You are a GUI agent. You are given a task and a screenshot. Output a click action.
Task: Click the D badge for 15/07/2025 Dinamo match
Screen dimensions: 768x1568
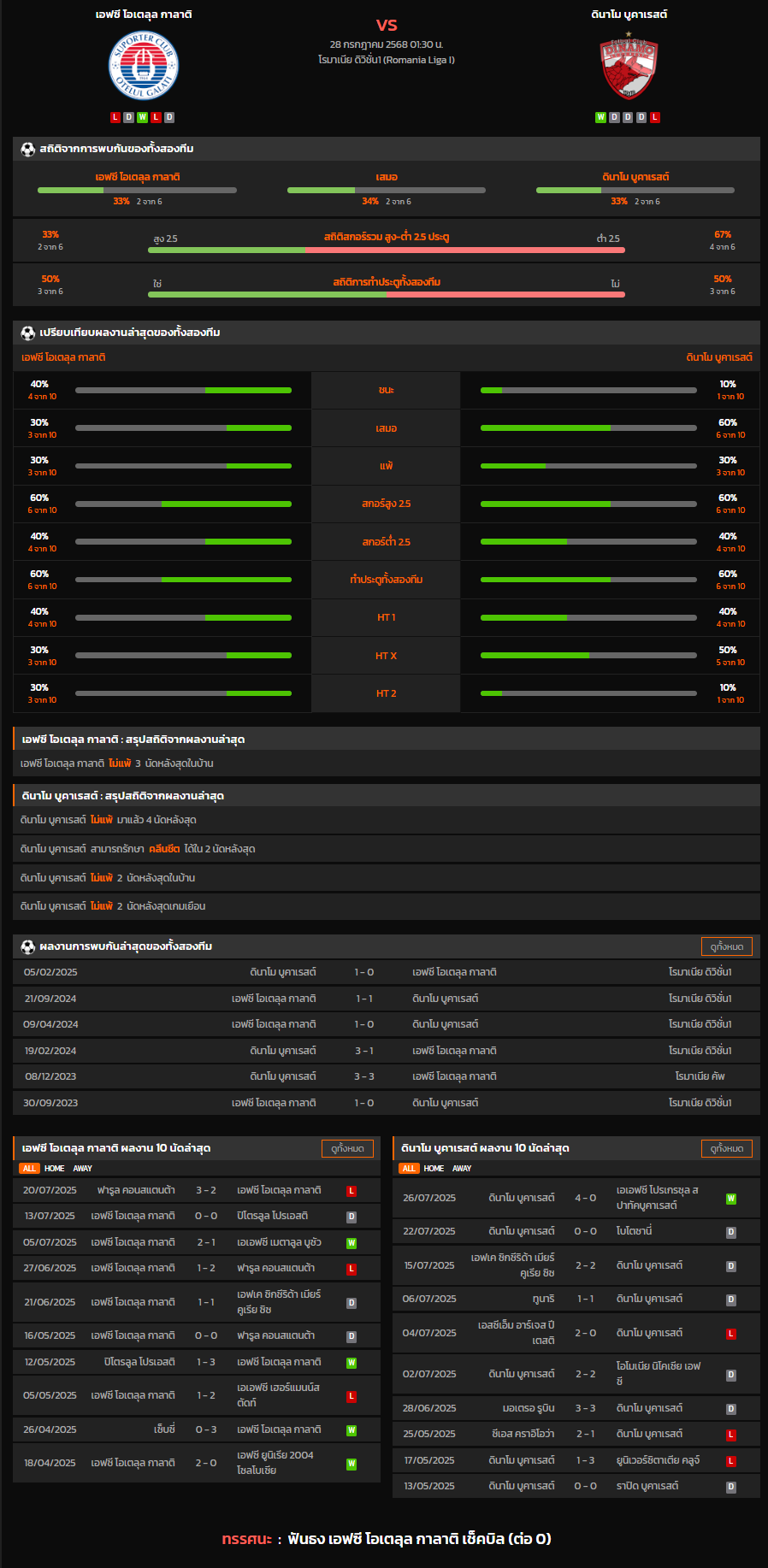(731, 1266)
